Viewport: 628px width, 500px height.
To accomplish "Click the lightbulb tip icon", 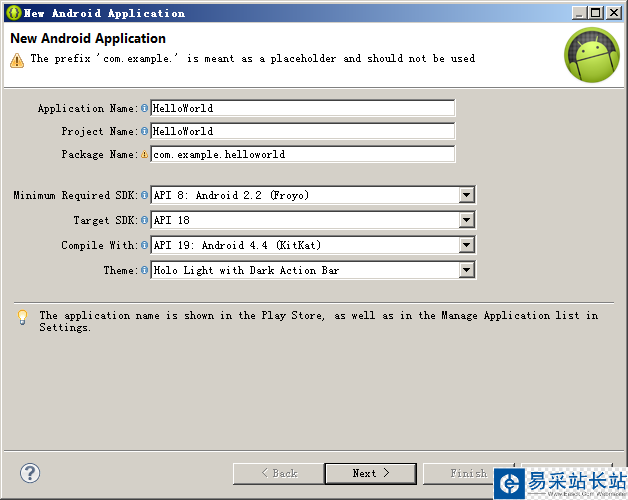I will [x=22, y=318].
